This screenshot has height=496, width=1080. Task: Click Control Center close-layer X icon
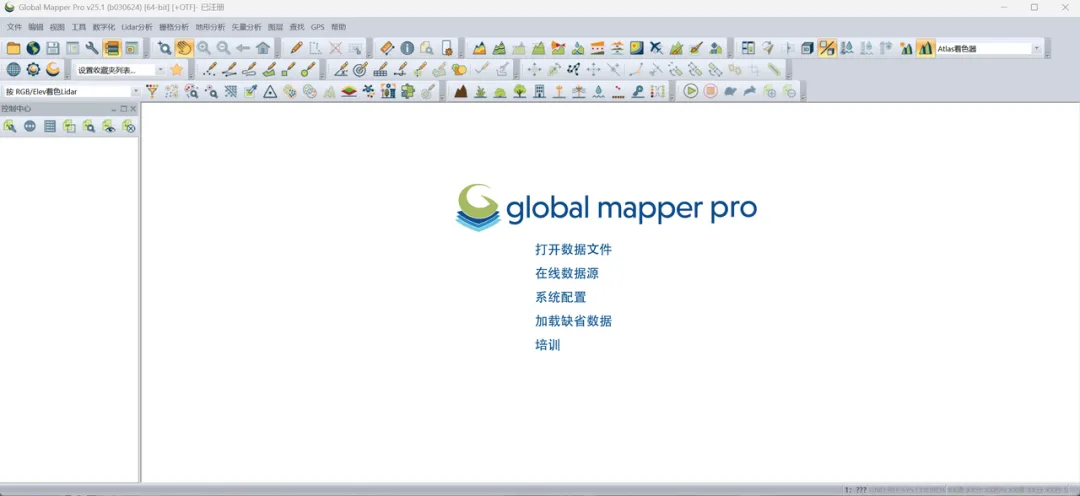click(x=129, y=126)
